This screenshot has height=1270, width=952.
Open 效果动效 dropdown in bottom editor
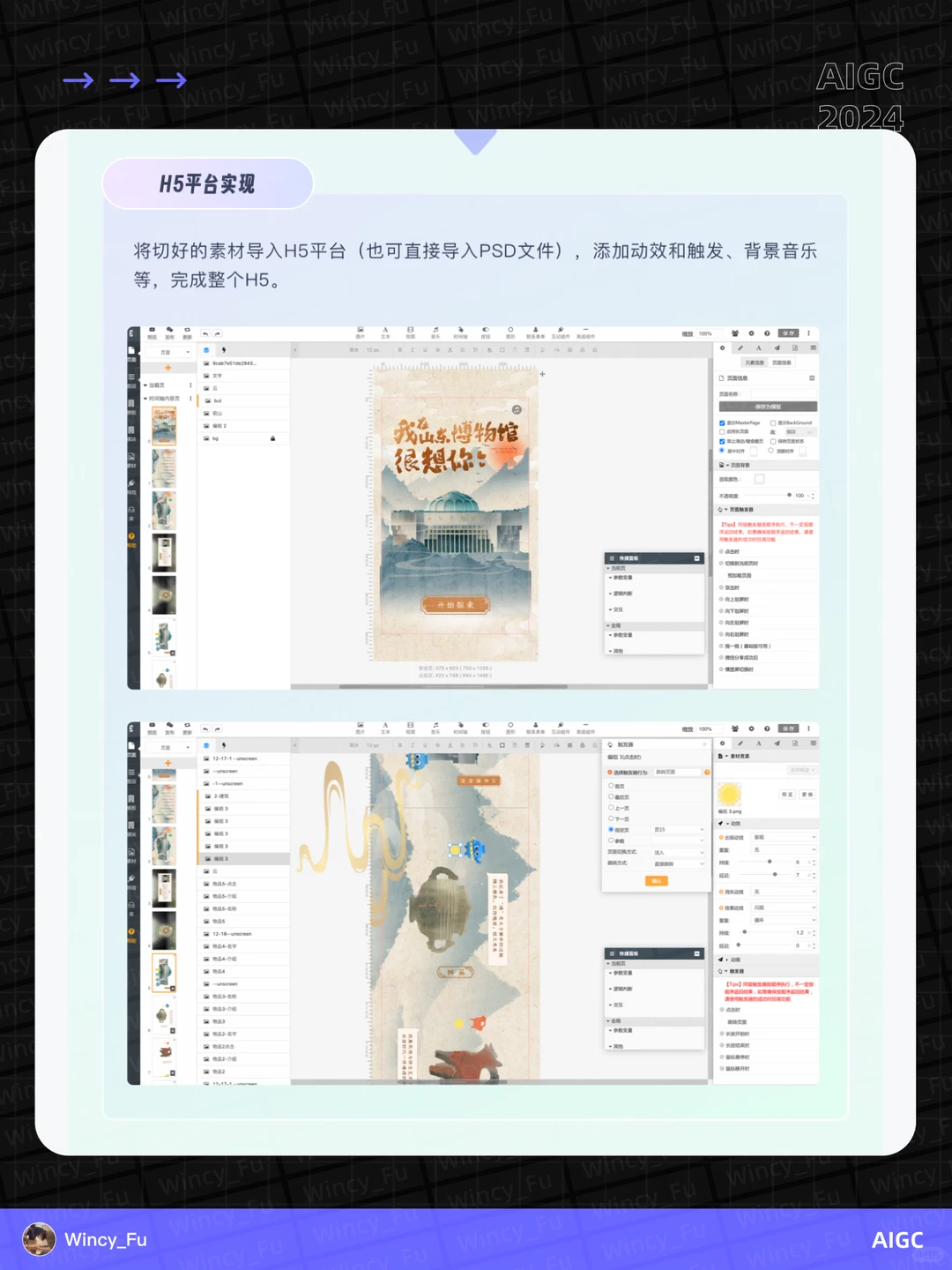tap(785, 908)
